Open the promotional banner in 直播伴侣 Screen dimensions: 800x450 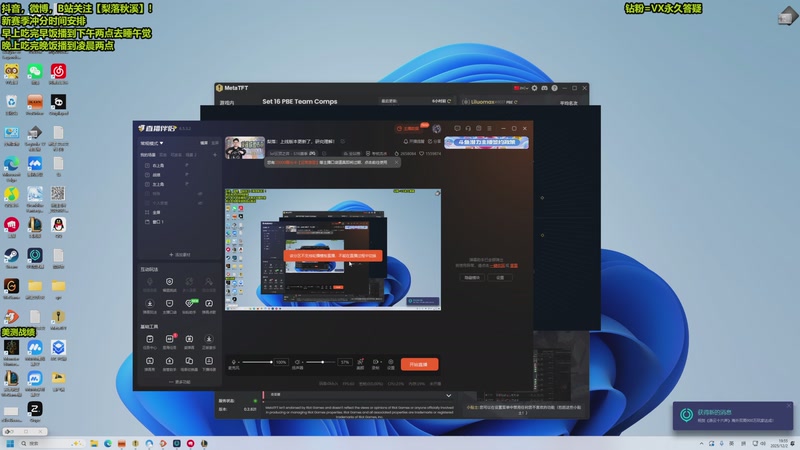486,142
